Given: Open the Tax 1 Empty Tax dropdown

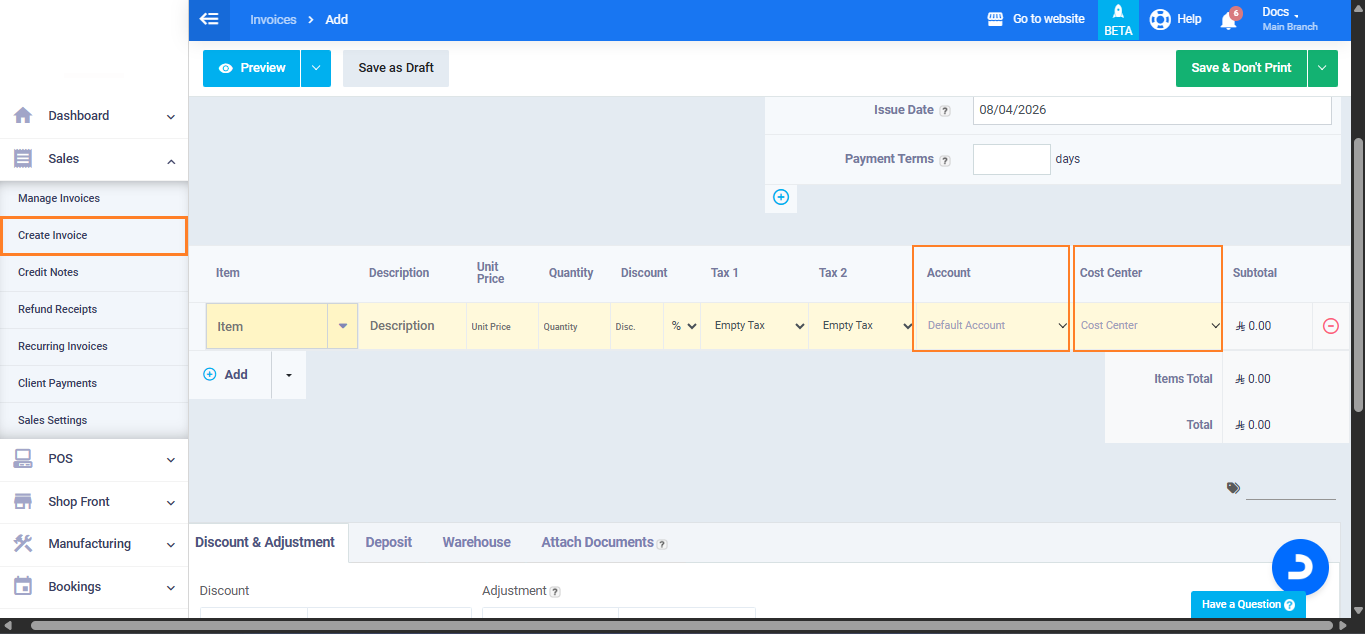Looking at the screenshot, I should pos(754,326).
